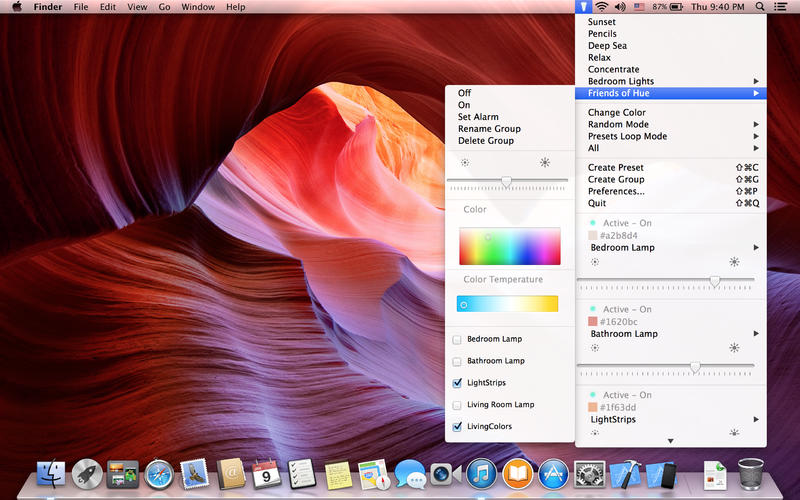800x500 pixels.
Task: Turn the group Off in submenu
Action: pos(510,93)
